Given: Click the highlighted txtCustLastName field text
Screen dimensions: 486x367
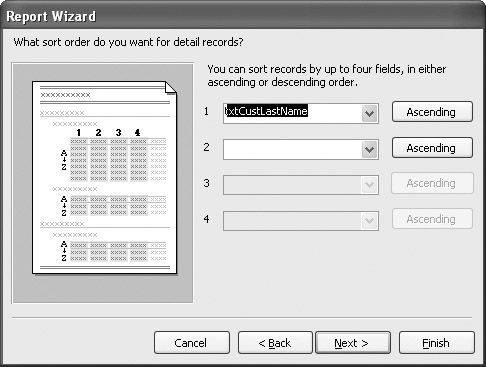Looking at the screenshot, I should point(266,111).
